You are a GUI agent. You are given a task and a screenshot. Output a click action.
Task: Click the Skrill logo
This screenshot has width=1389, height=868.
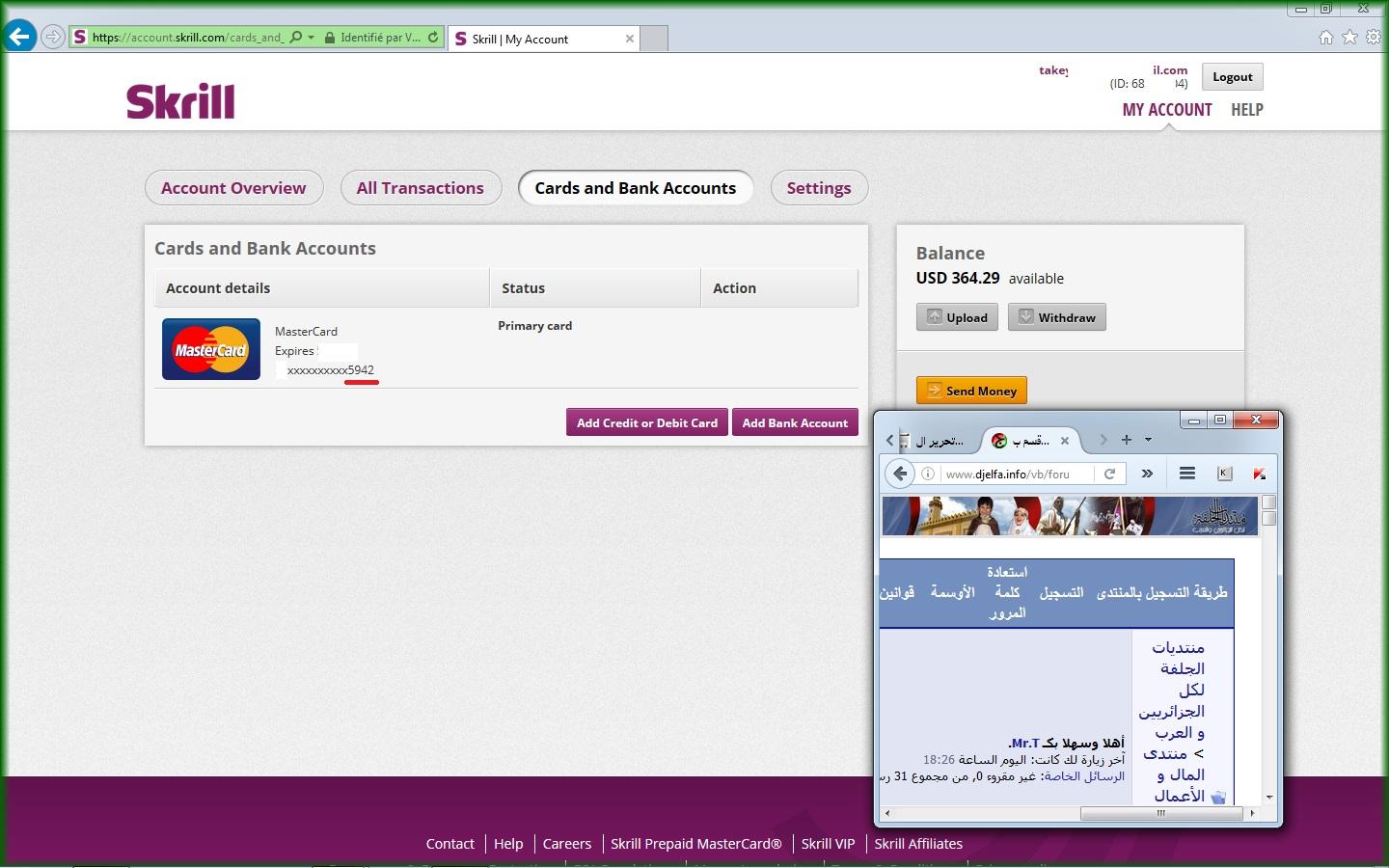(x=180, y=101)
